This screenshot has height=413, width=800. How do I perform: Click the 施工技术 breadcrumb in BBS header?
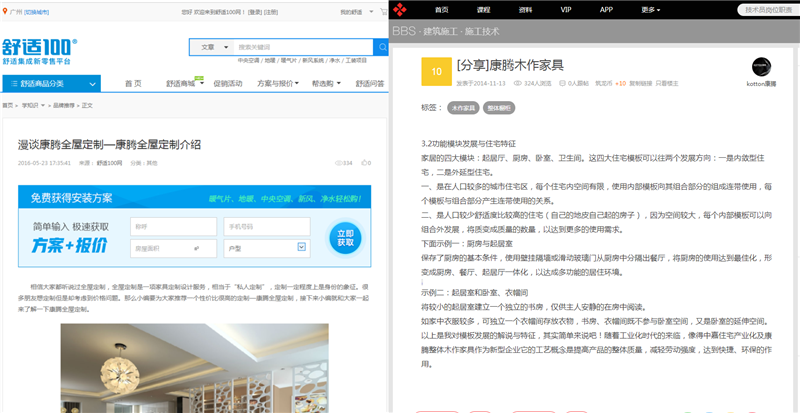tap(482, 31)
